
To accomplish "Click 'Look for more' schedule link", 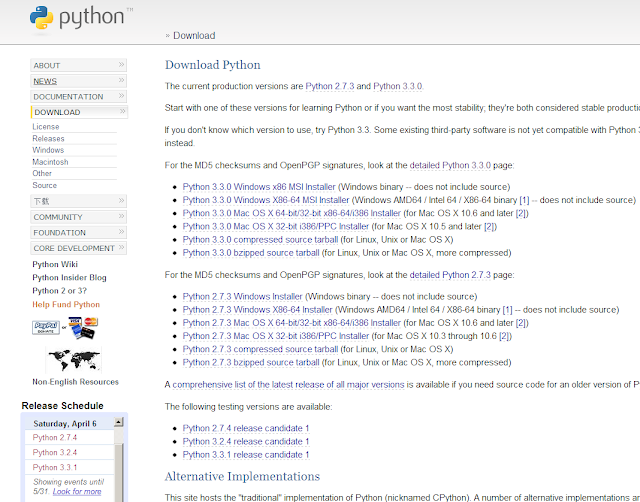I will (77, 491).
